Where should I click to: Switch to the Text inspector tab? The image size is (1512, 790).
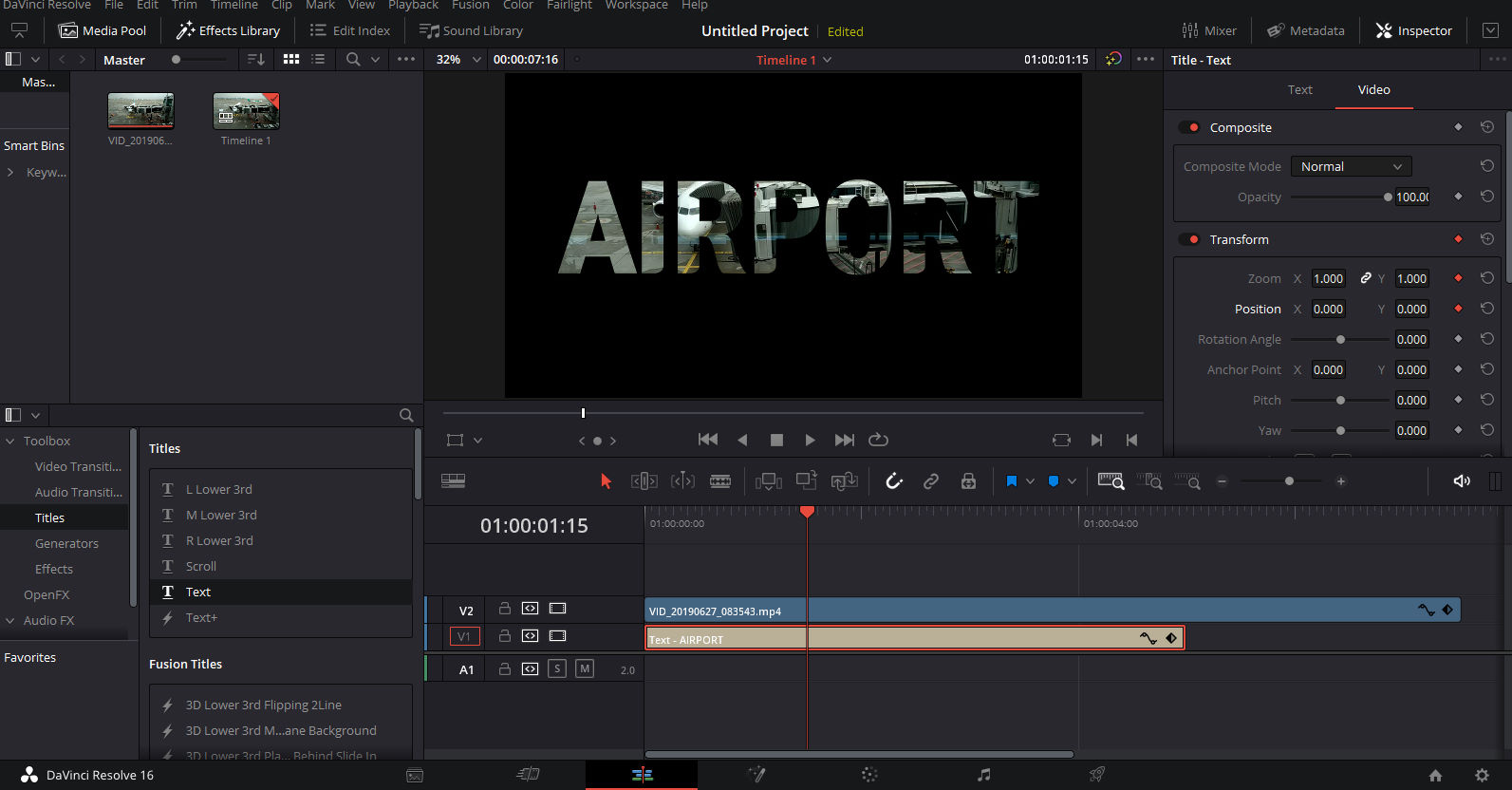[x=1299, y=89]
